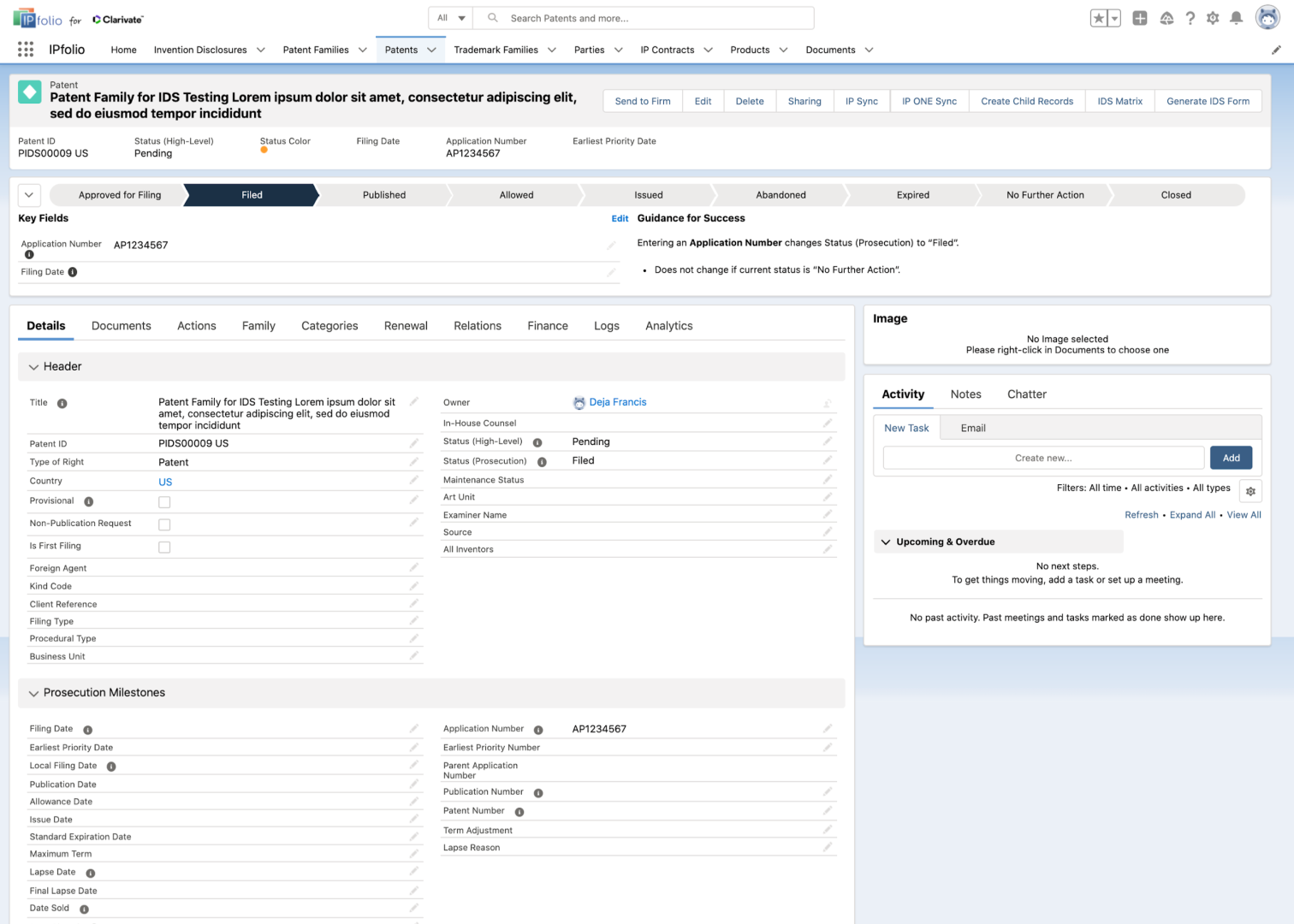Enable the Non-Publication Request checkbox
Screen dimensions: 1294x924
click(x=164, y=524)
